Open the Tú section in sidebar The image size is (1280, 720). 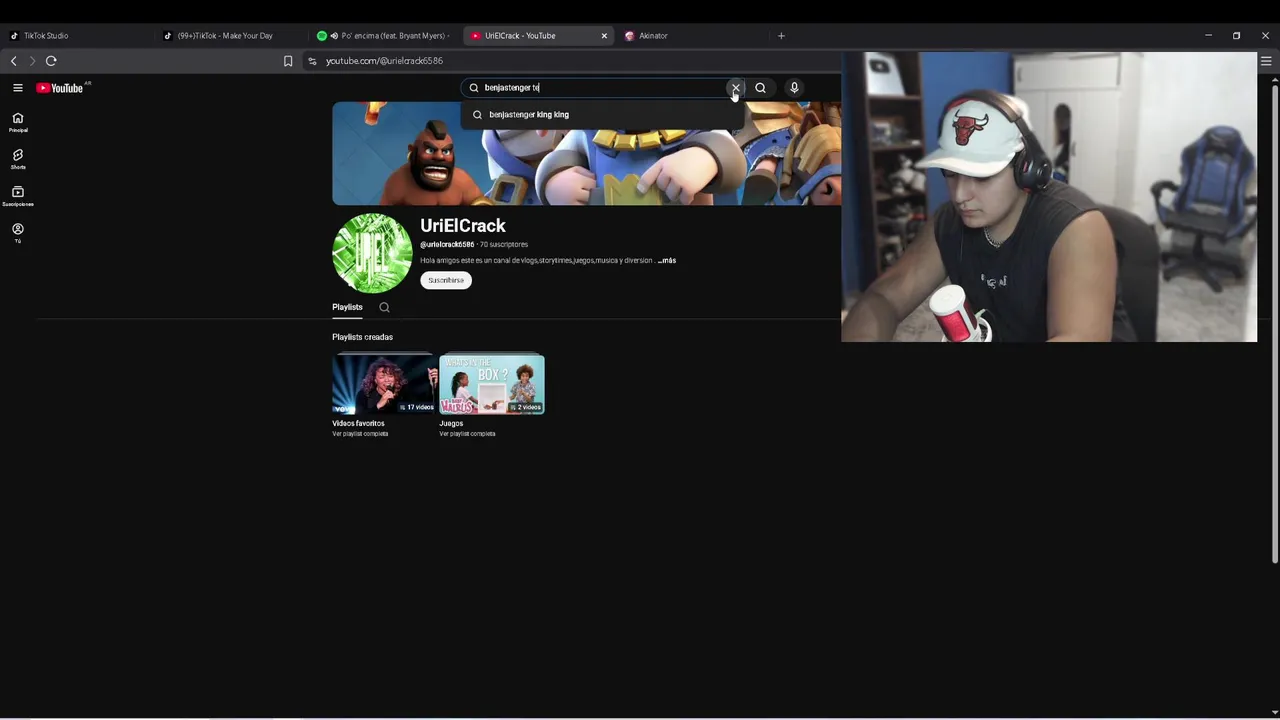coord(17,233)
